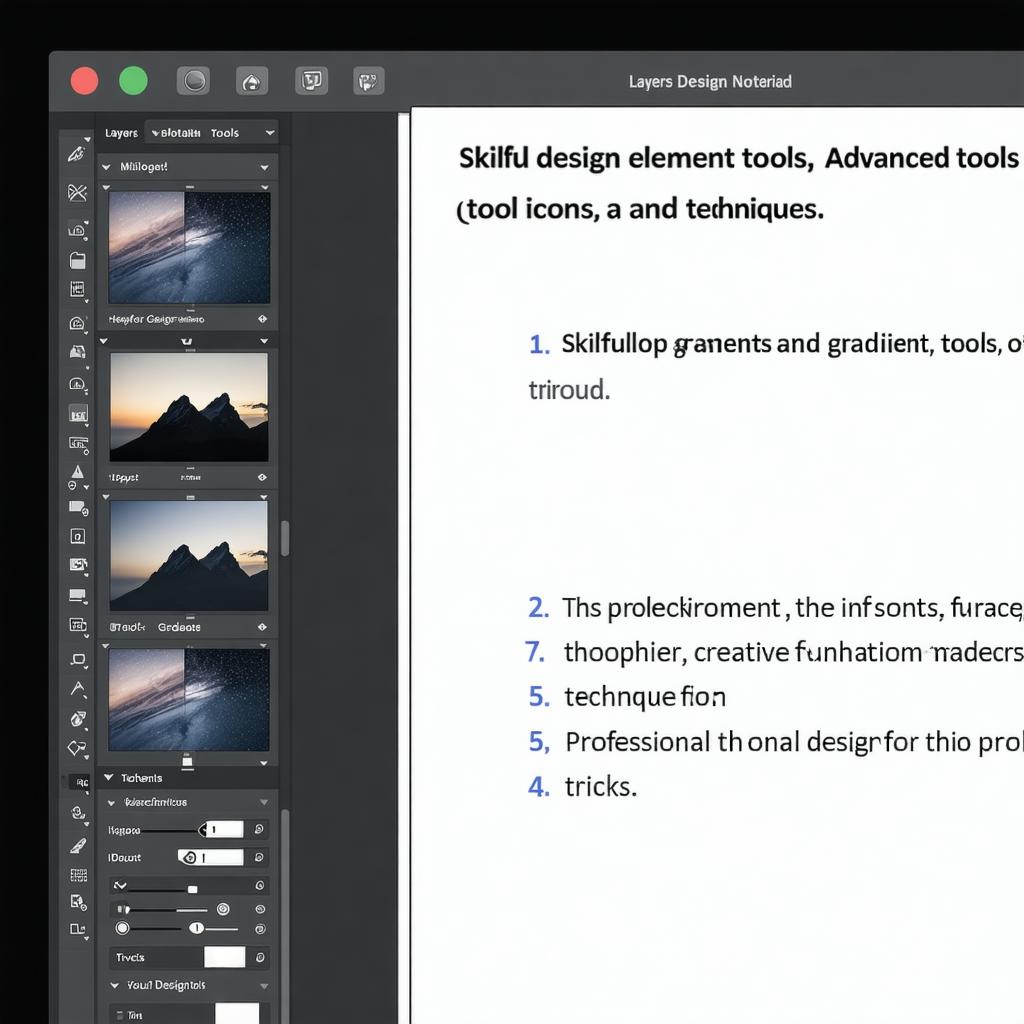Switch to the Layers tab
The width and height of the screenshot is (1024, 1024).
121,133
